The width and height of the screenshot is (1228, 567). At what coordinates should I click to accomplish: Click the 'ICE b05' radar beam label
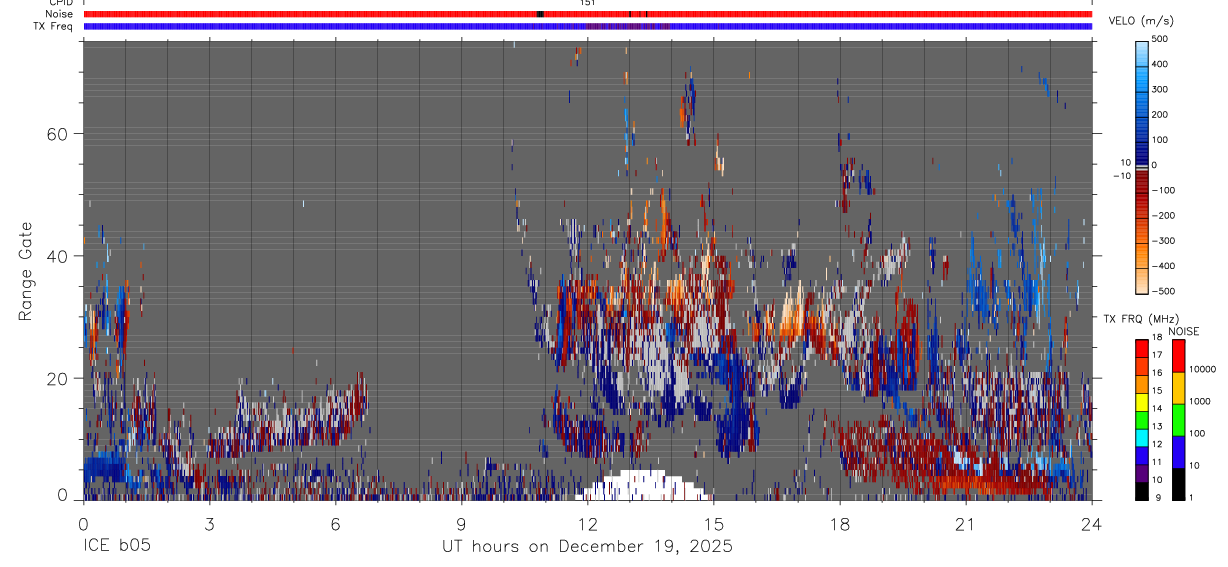coord(116,547)
